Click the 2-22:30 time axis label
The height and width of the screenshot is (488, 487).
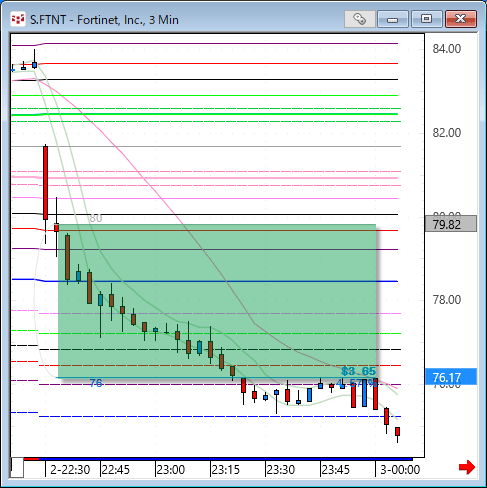70,470
